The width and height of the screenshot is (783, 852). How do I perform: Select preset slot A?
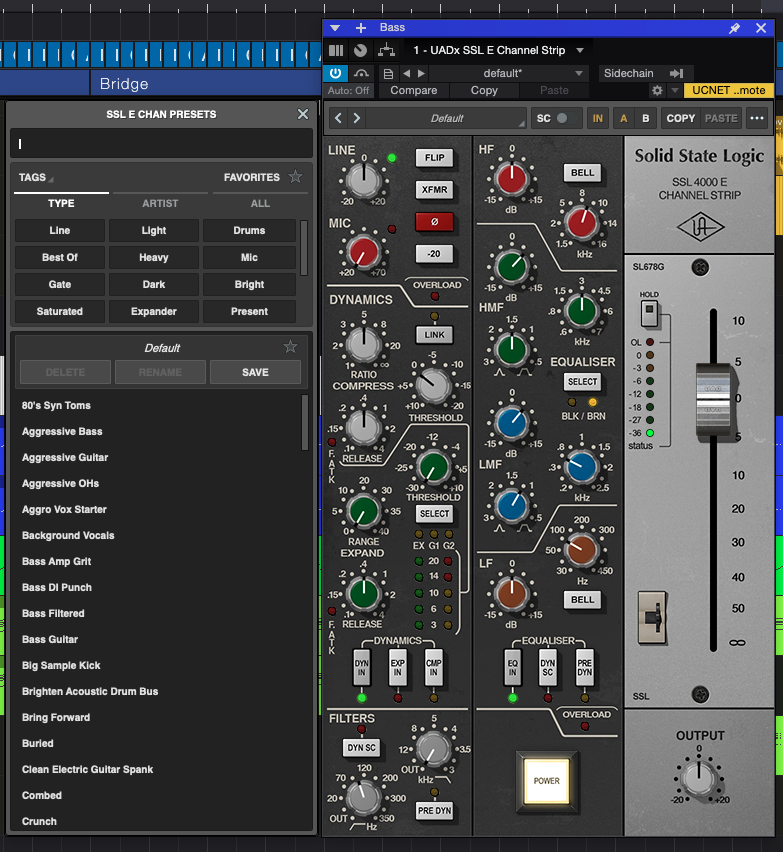623,118
